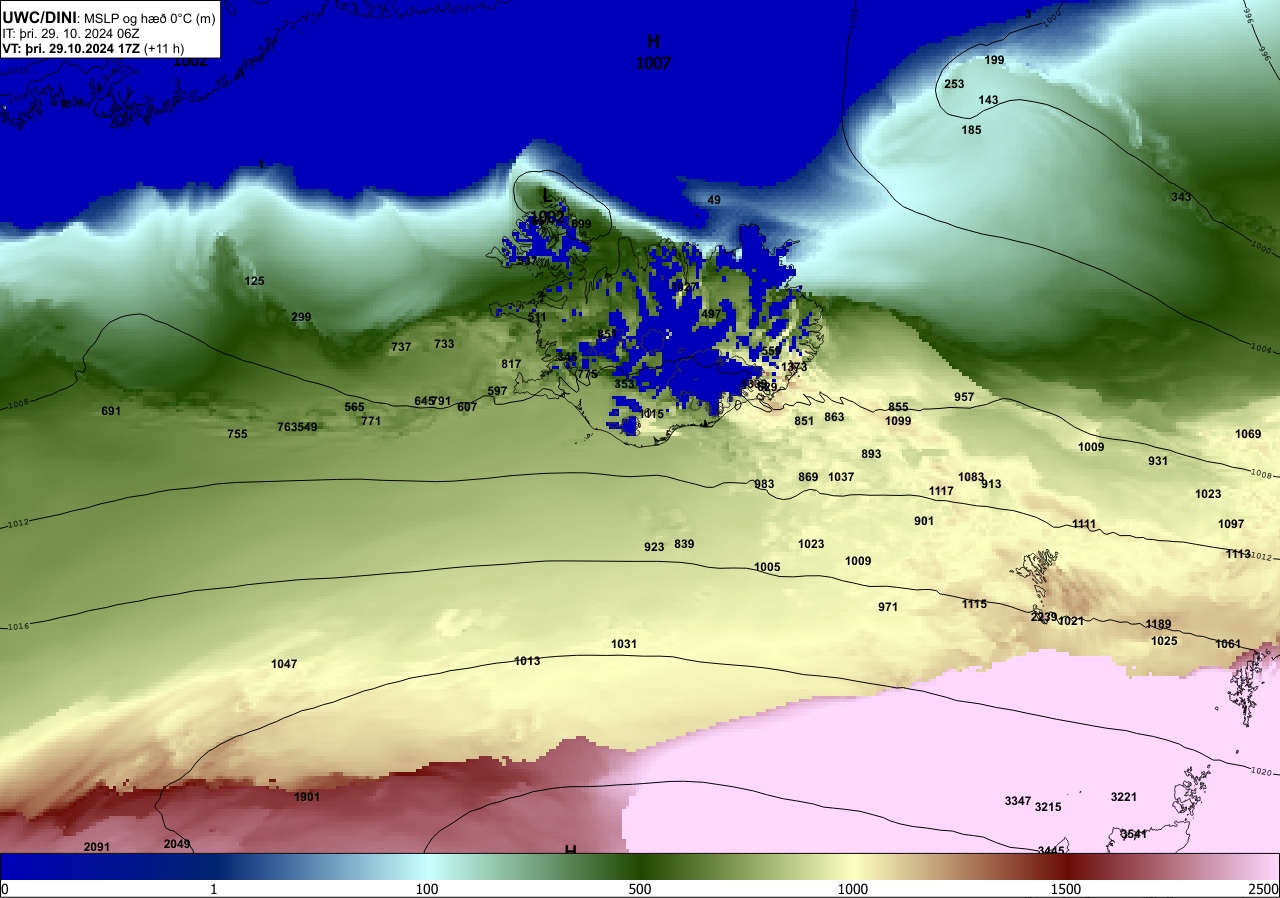Click the height value 1099
Screen dimensions: 1280x898
(898, 421)
